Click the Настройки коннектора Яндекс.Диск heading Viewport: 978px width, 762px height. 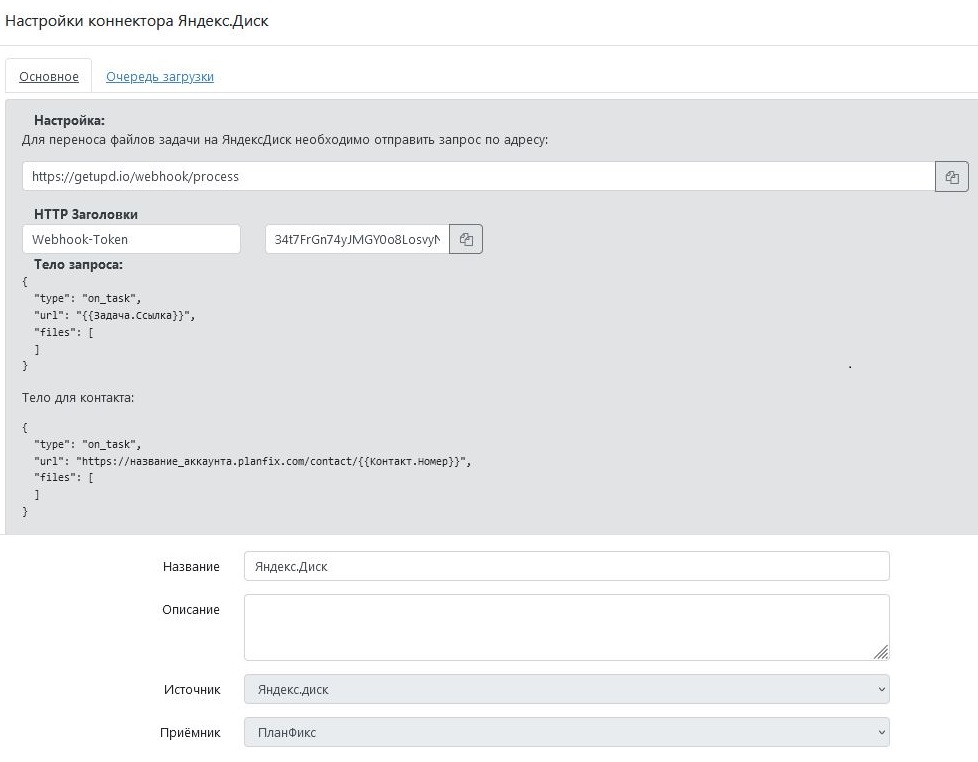[x=137, y=21]
